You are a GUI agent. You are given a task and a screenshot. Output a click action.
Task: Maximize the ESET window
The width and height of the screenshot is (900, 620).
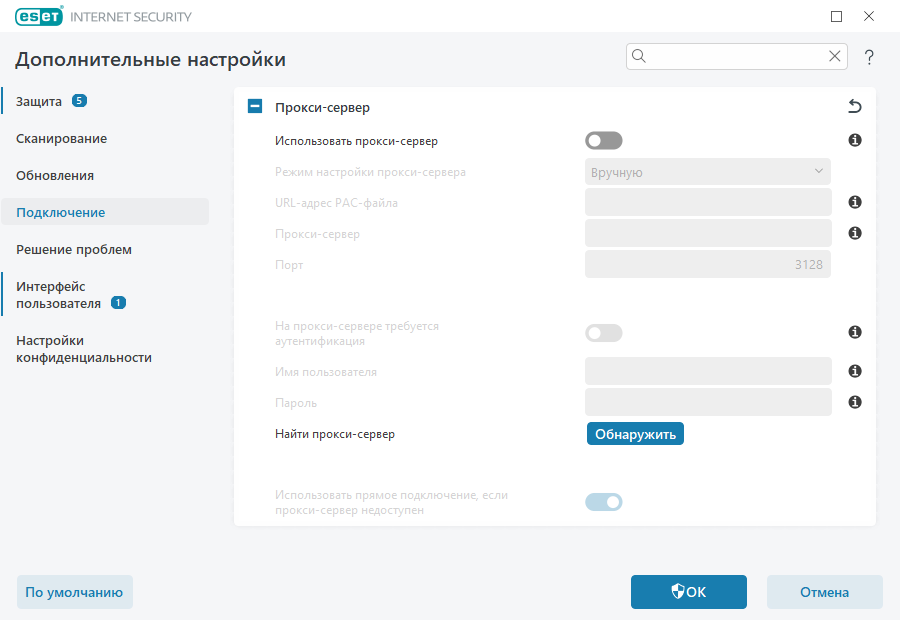point(836,17)
